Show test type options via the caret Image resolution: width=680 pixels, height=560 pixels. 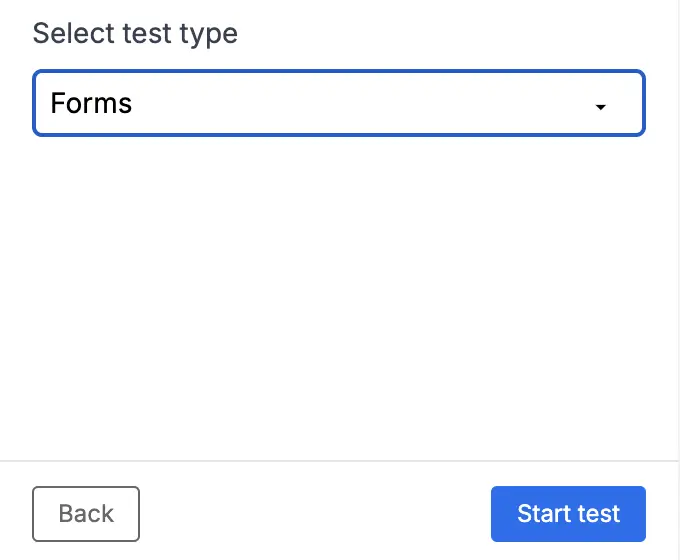600,106
